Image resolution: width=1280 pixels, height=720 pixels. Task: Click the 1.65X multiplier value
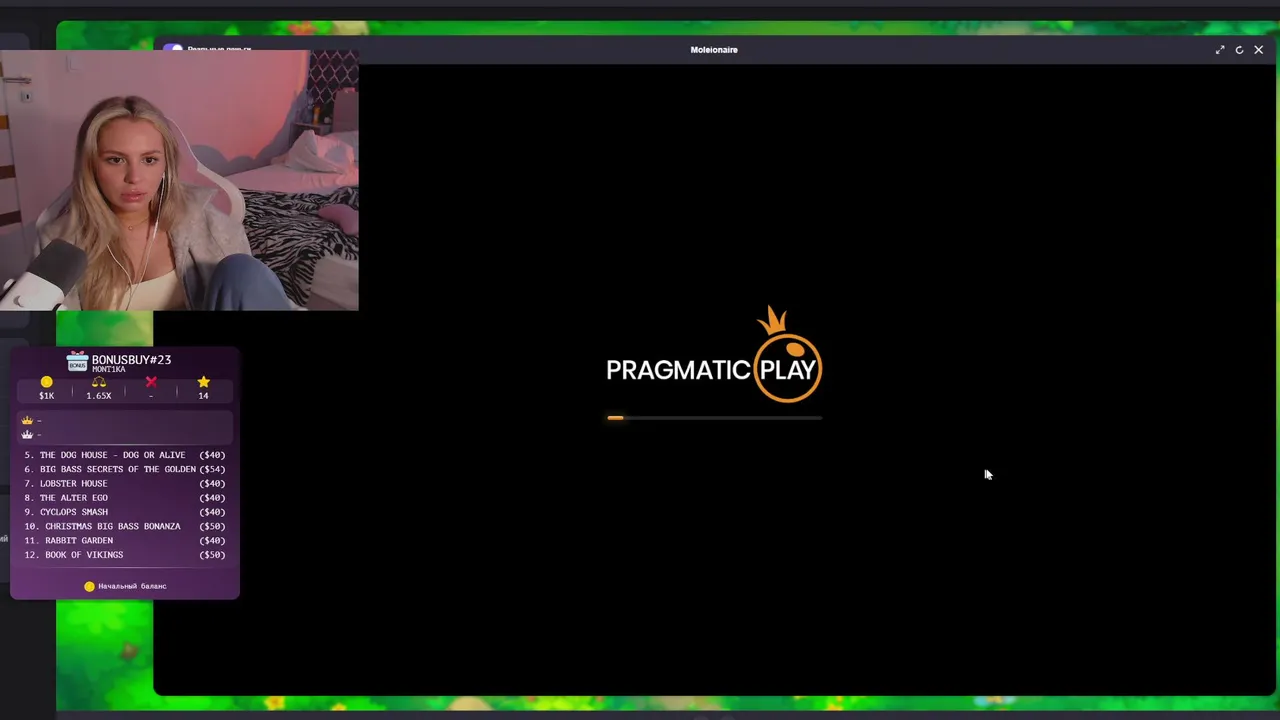click(x=98, y=396)
